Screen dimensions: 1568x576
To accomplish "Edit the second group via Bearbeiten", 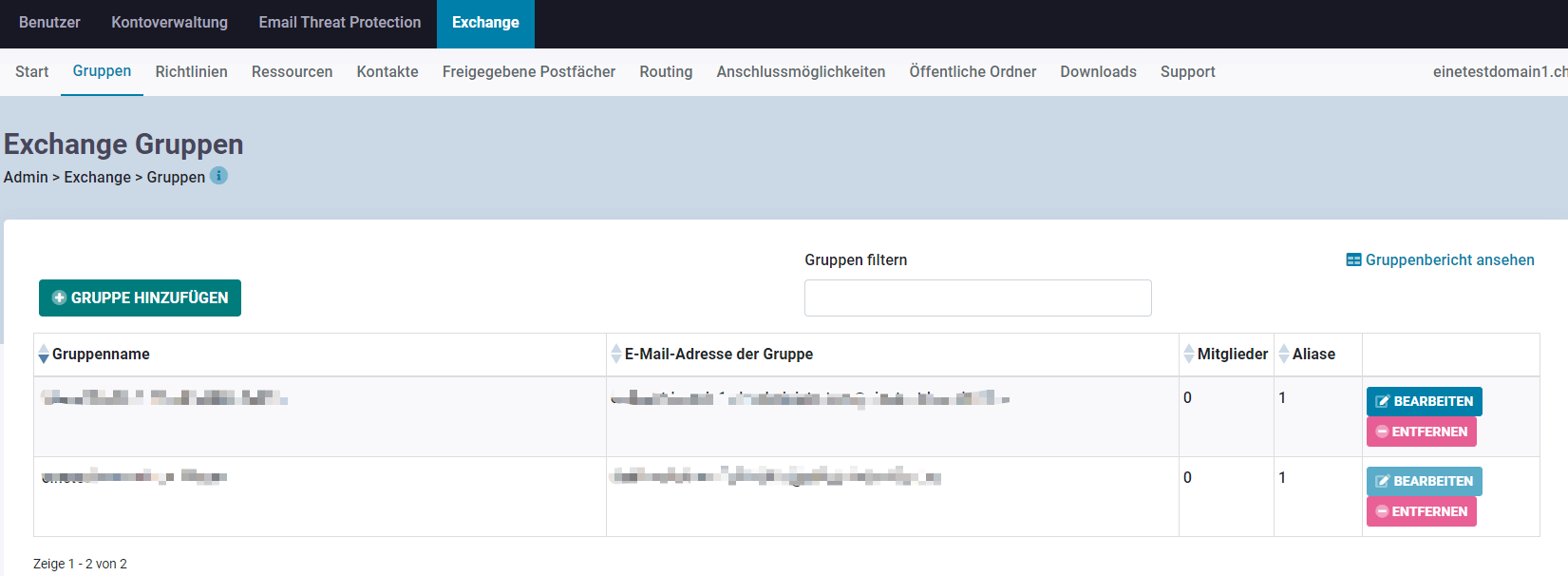I will tap(1424, 481).
